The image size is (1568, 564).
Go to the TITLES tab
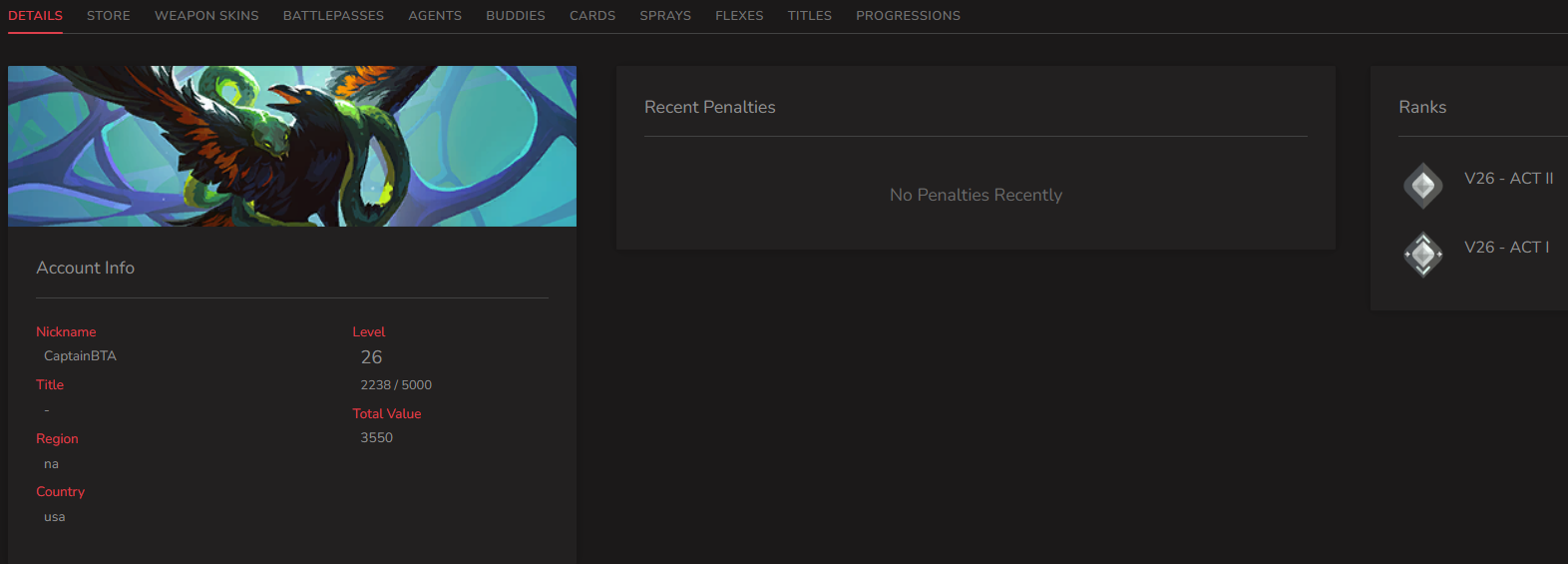[x=810, y=16]
